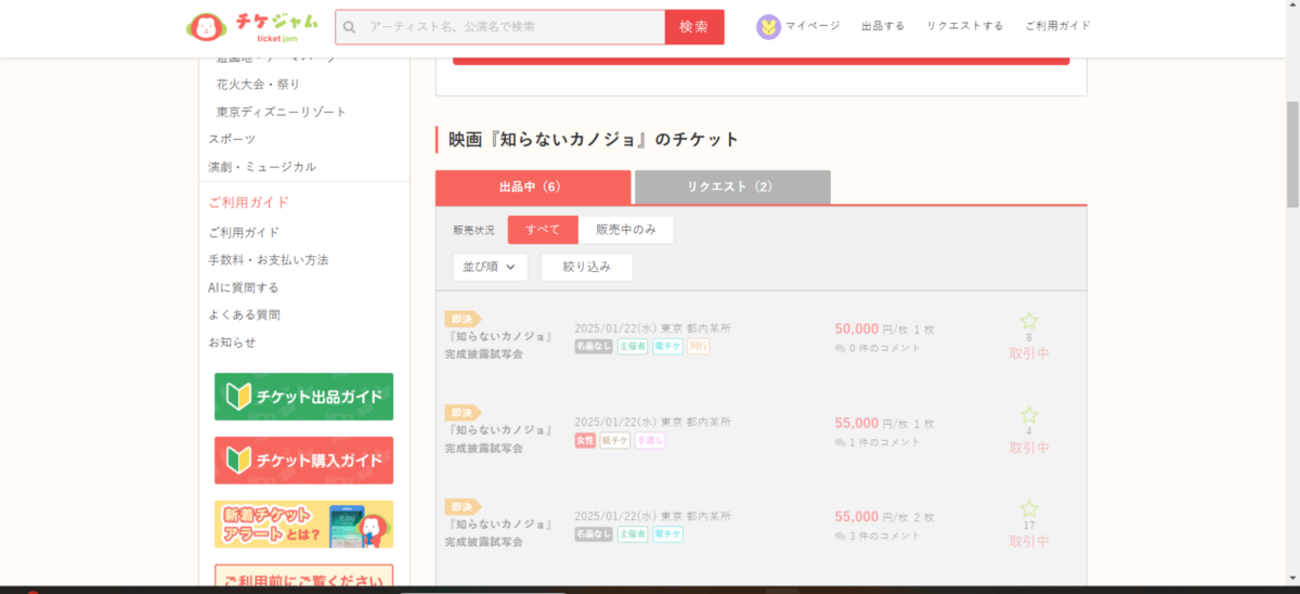The height and width of the screenshot is (594, 1300).
Task: Open first 知らないカノジョ 完成披露試写会 listing title
Action: [500, 345]
